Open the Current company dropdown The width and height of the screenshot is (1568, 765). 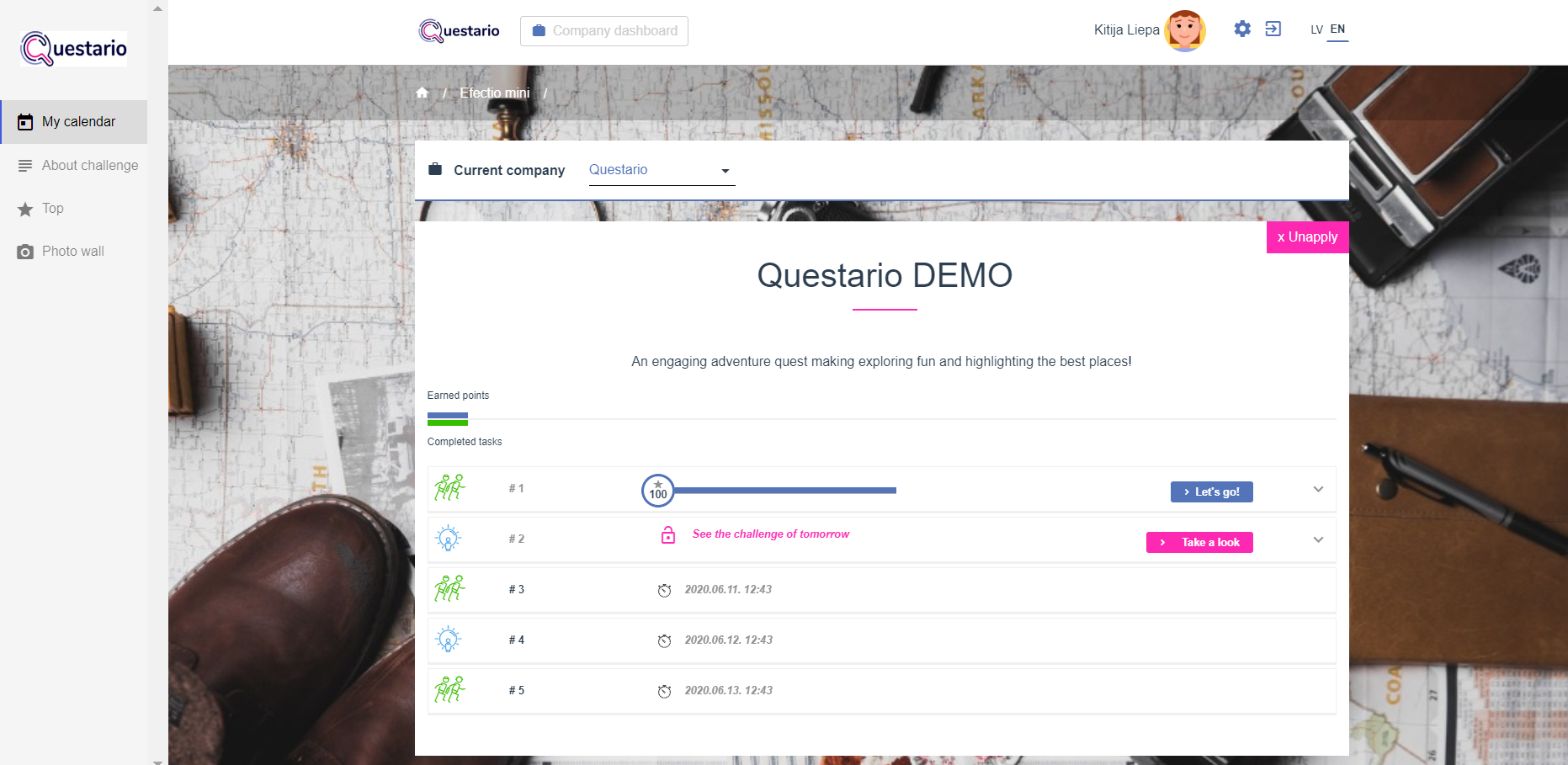tap(662, 170)
